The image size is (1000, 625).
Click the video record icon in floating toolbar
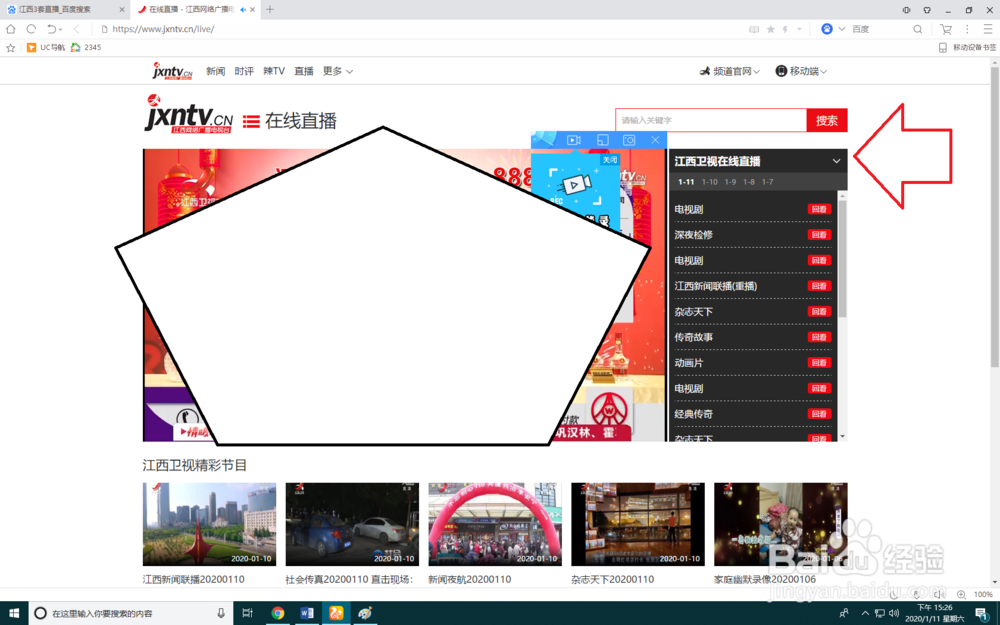pyautogui.click(x=573, y=140)
